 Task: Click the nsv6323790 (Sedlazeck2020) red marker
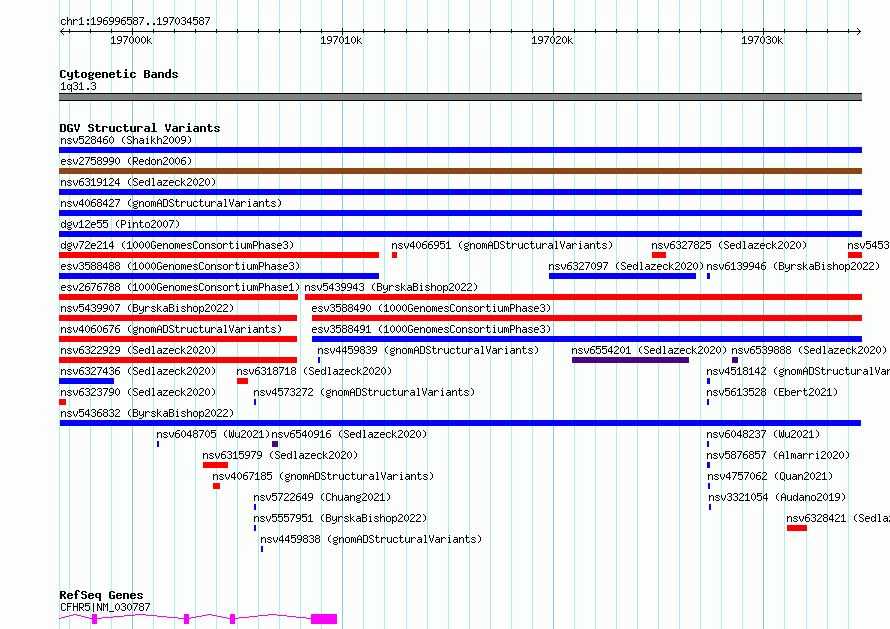click(x=62, y=402)
